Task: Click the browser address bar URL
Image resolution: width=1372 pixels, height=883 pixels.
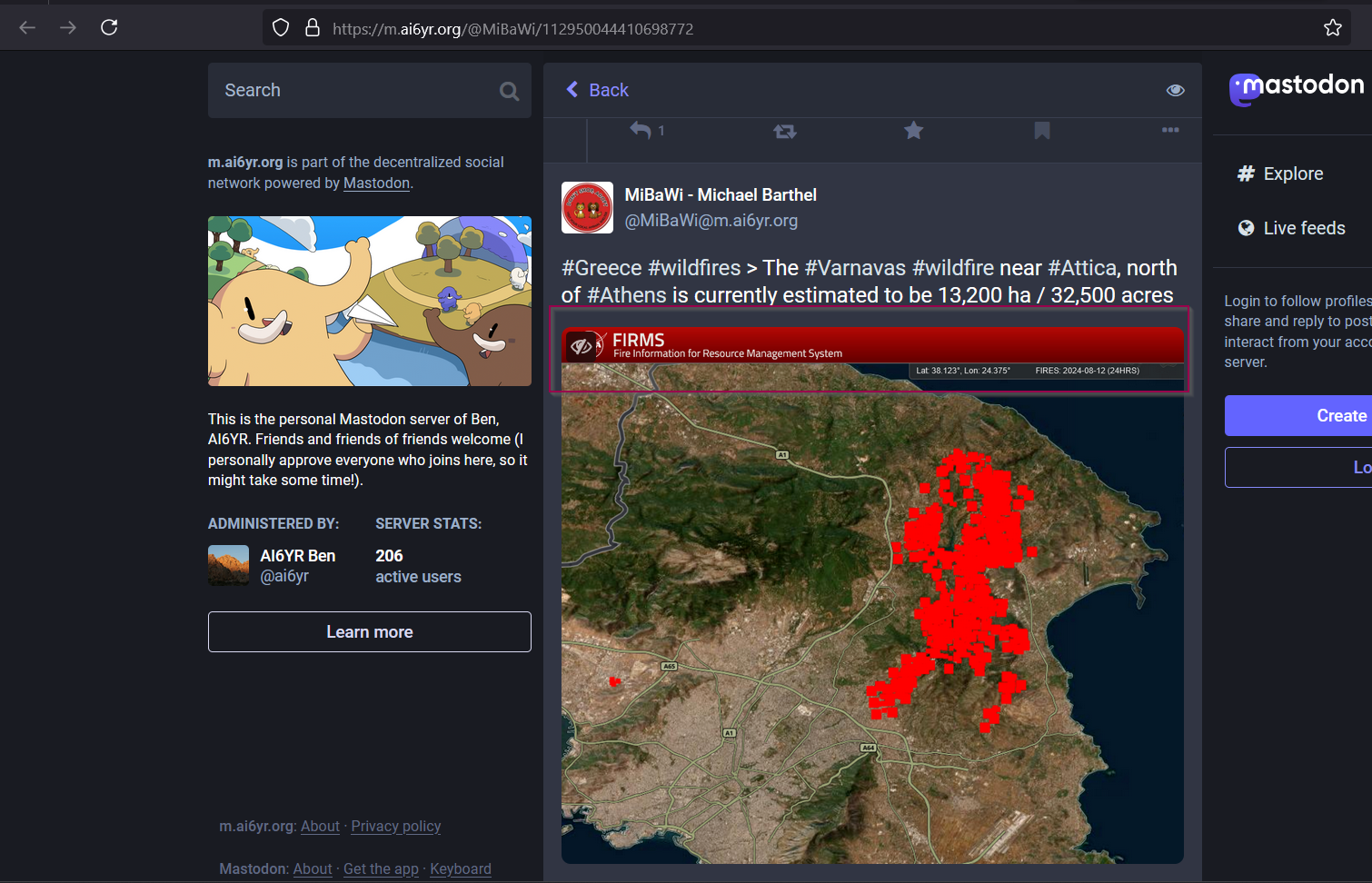Action: 513,29
